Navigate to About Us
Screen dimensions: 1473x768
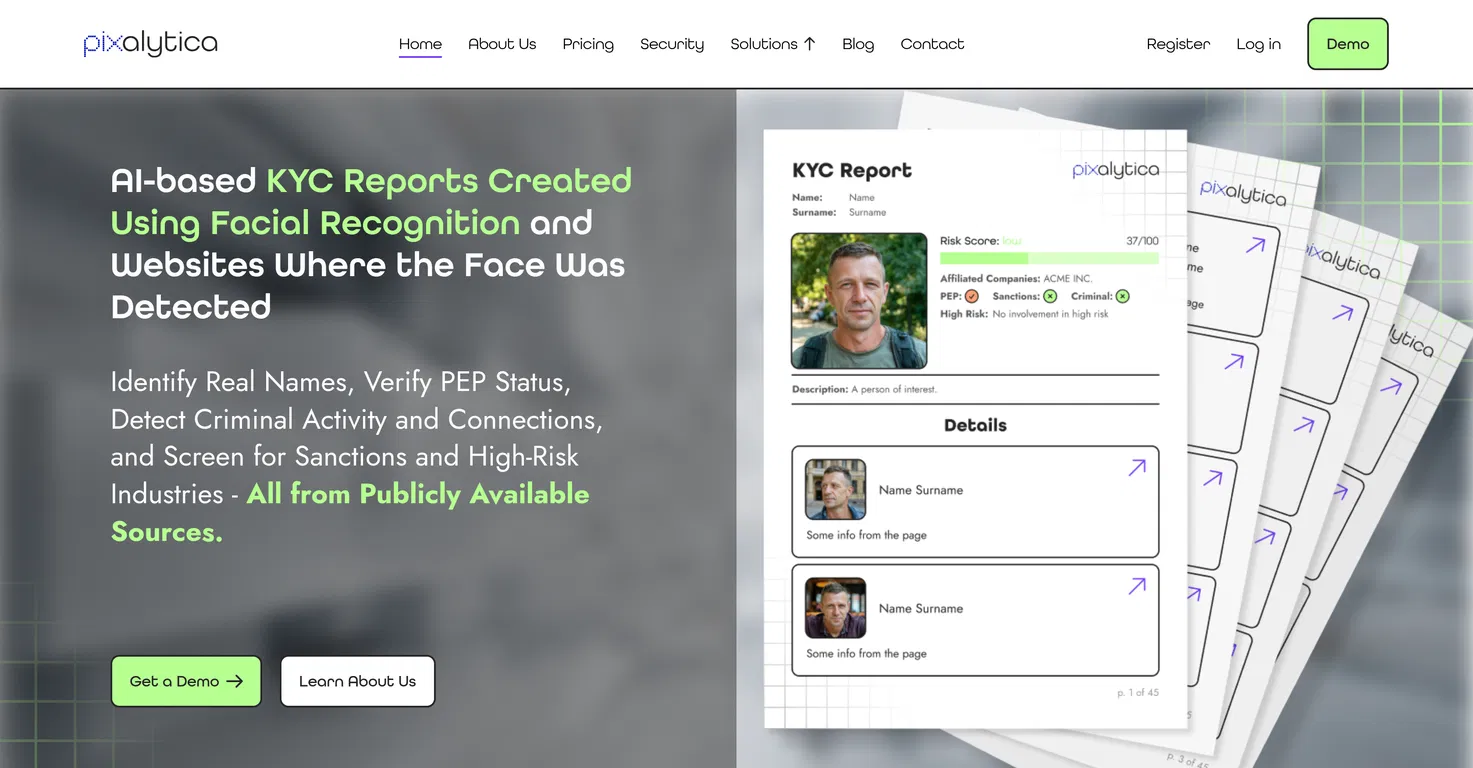[x=502, y=44]
